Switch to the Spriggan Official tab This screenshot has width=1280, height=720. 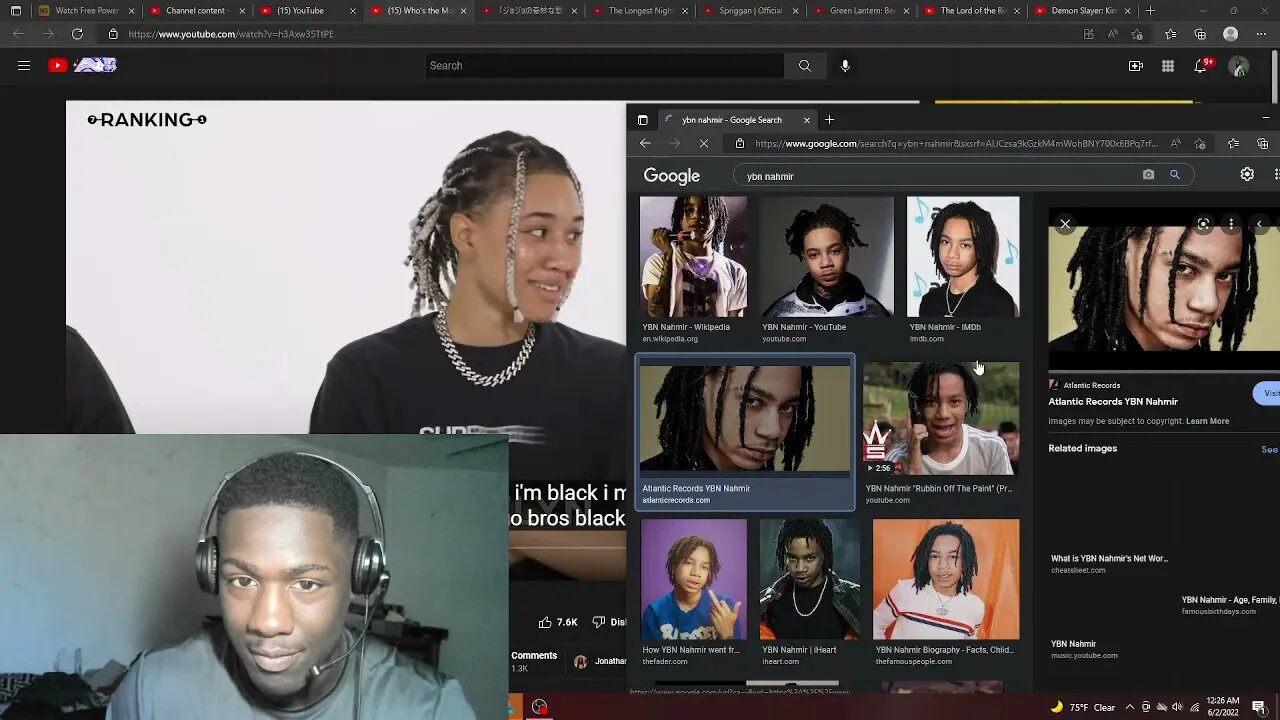pyautogui.click(x=749, y=11)
